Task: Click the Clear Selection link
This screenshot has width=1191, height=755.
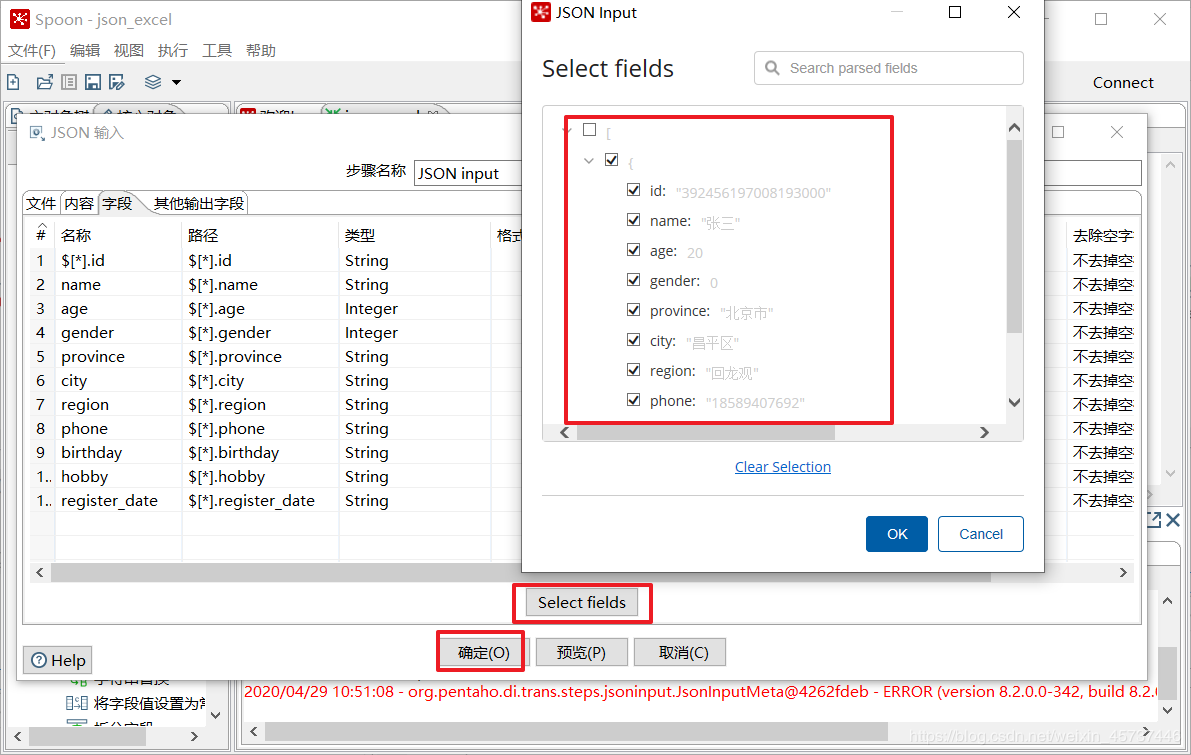Action: coord(782,467)
